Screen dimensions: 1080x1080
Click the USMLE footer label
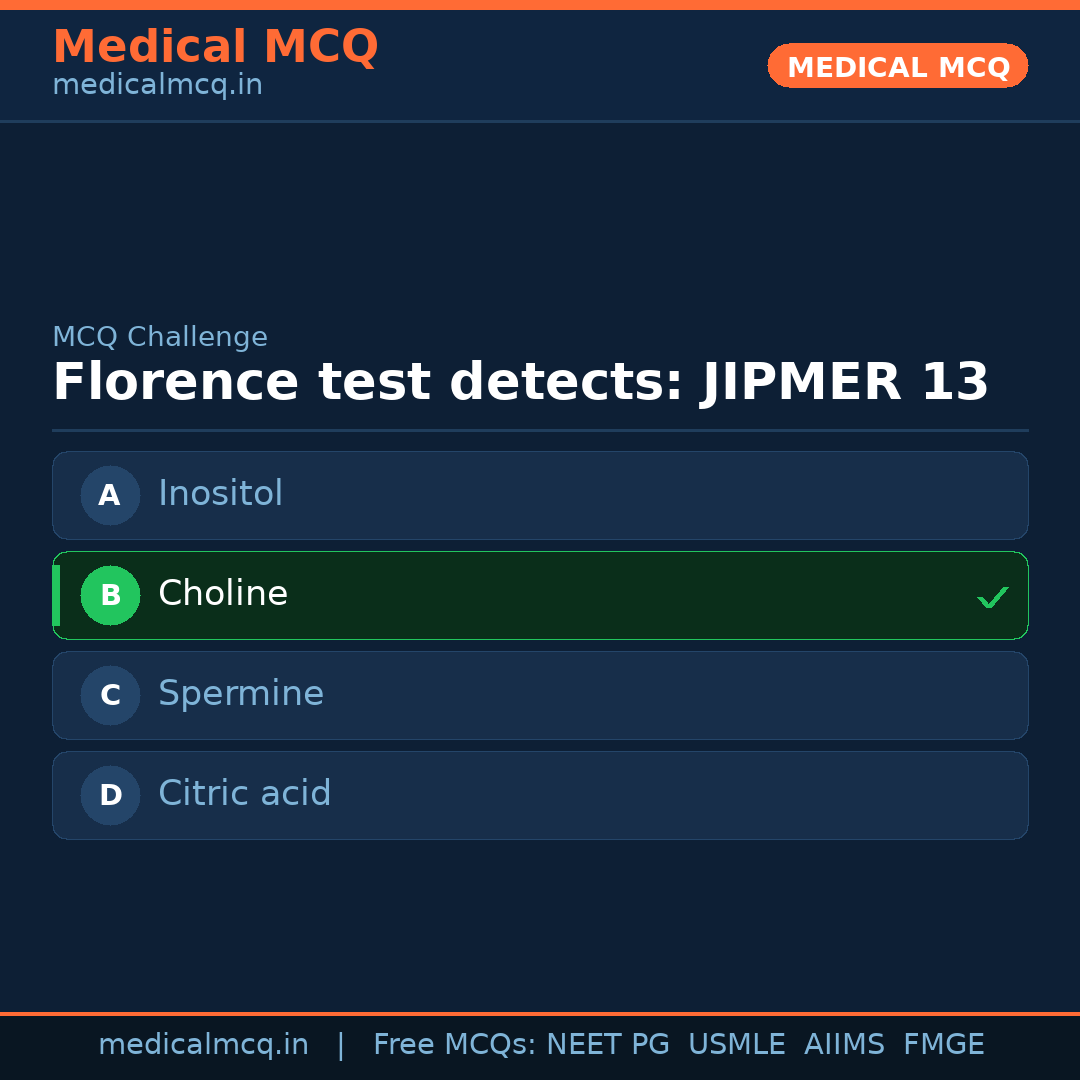(x=736, y=1045)
